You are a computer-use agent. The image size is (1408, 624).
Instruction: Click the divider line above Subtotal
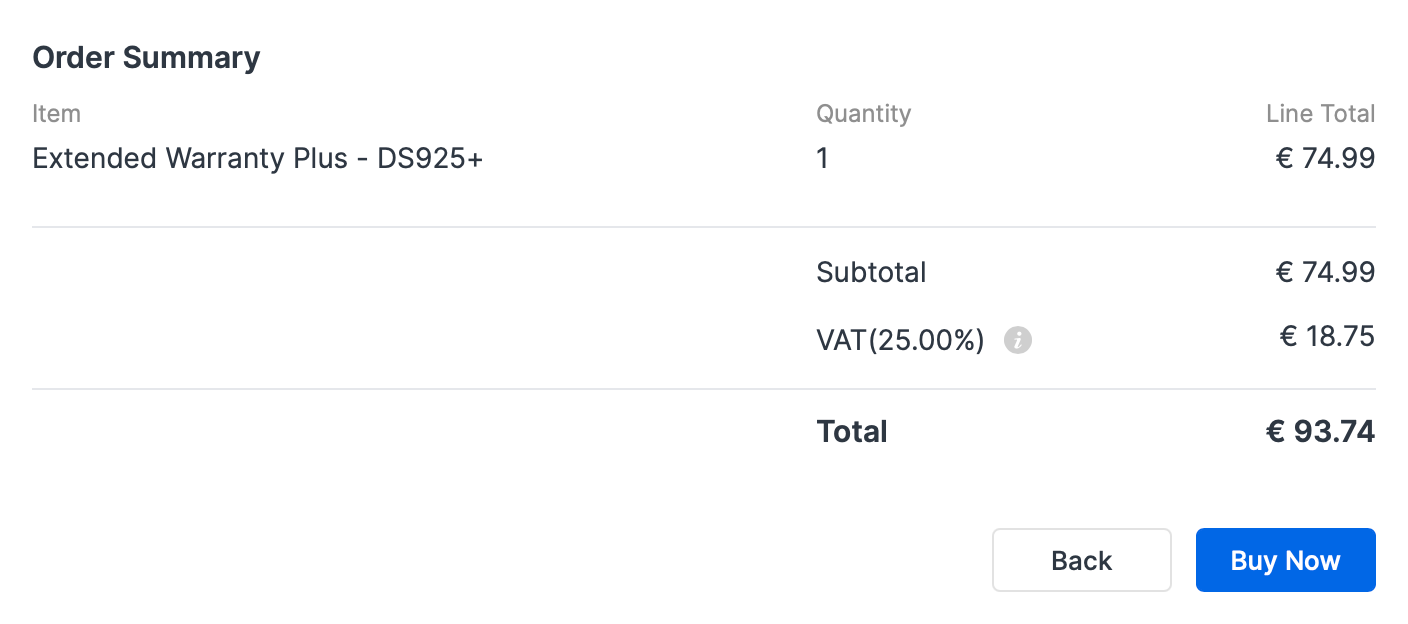[704, 227]
